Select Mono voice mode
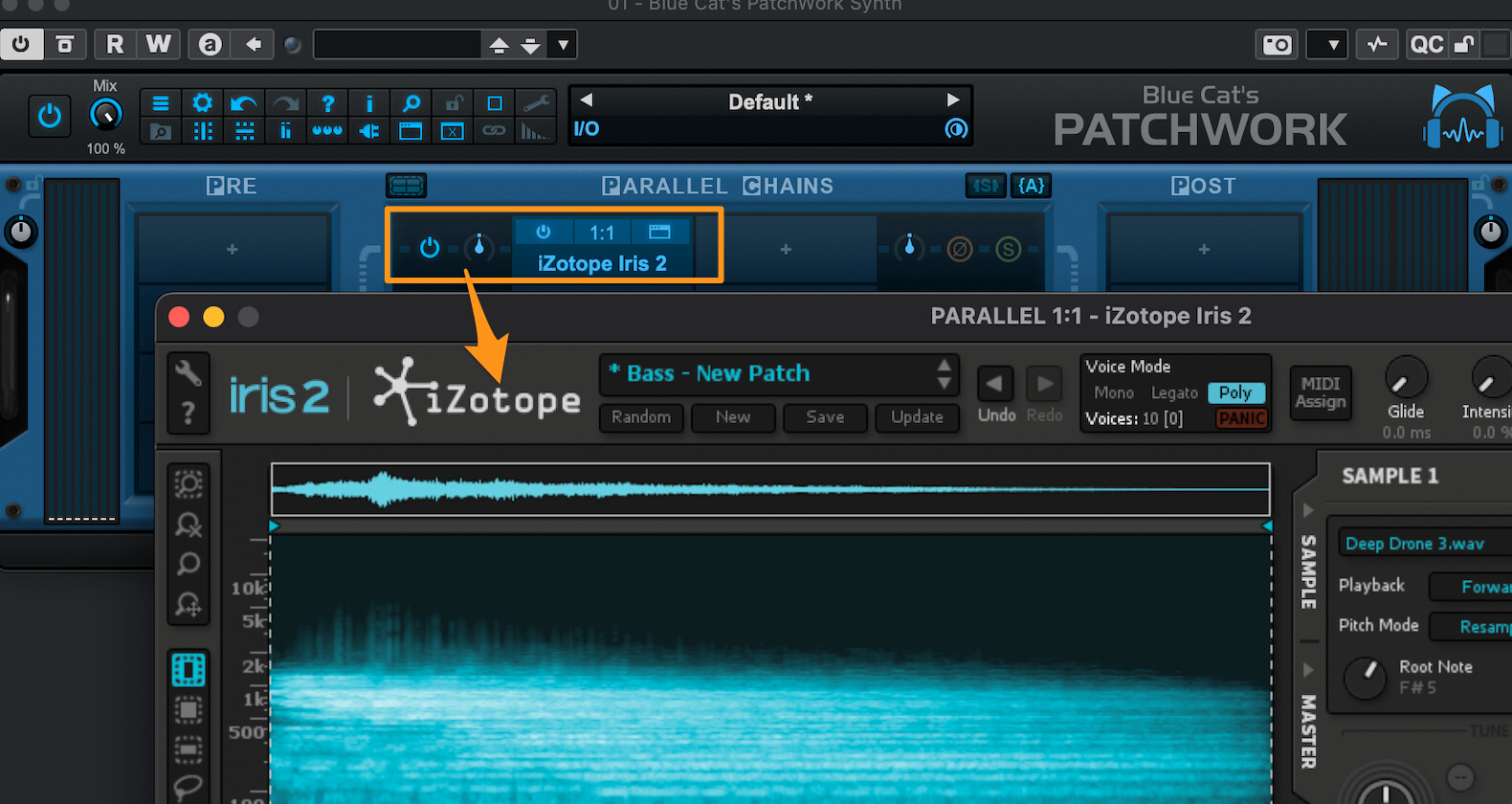Viewport: 1512px width, 804px height. 1113,392
